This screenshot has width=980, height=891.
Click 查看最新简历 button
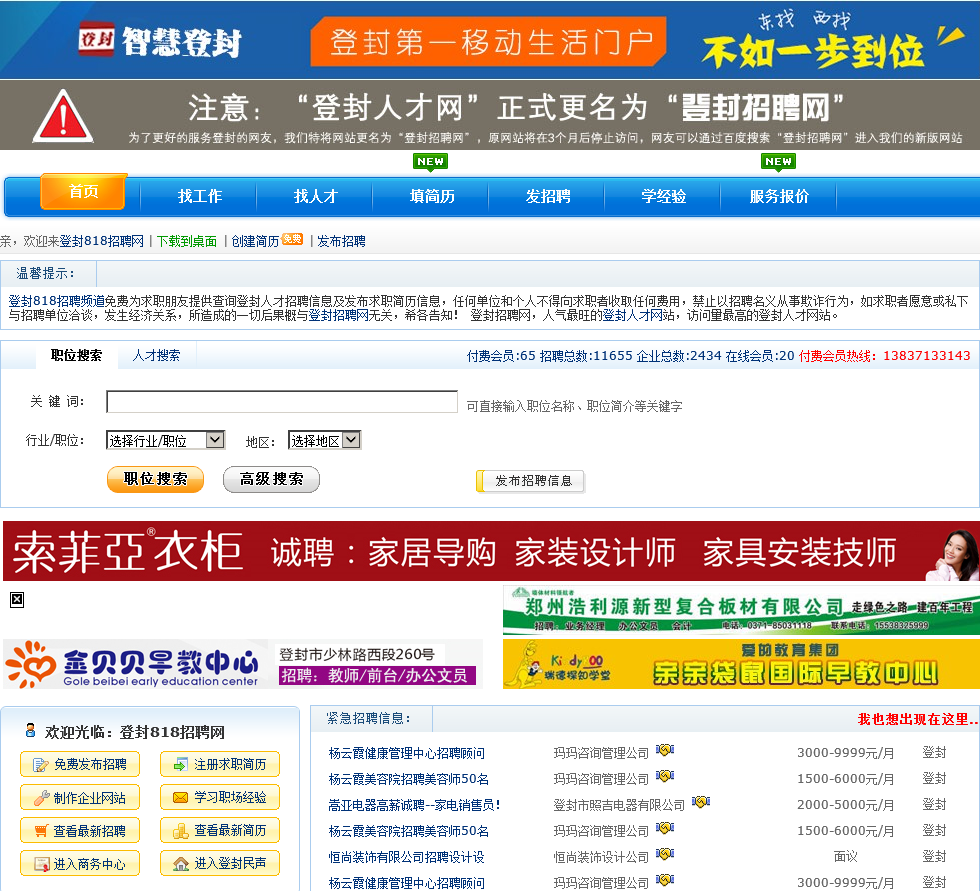[x=220, y=830]
